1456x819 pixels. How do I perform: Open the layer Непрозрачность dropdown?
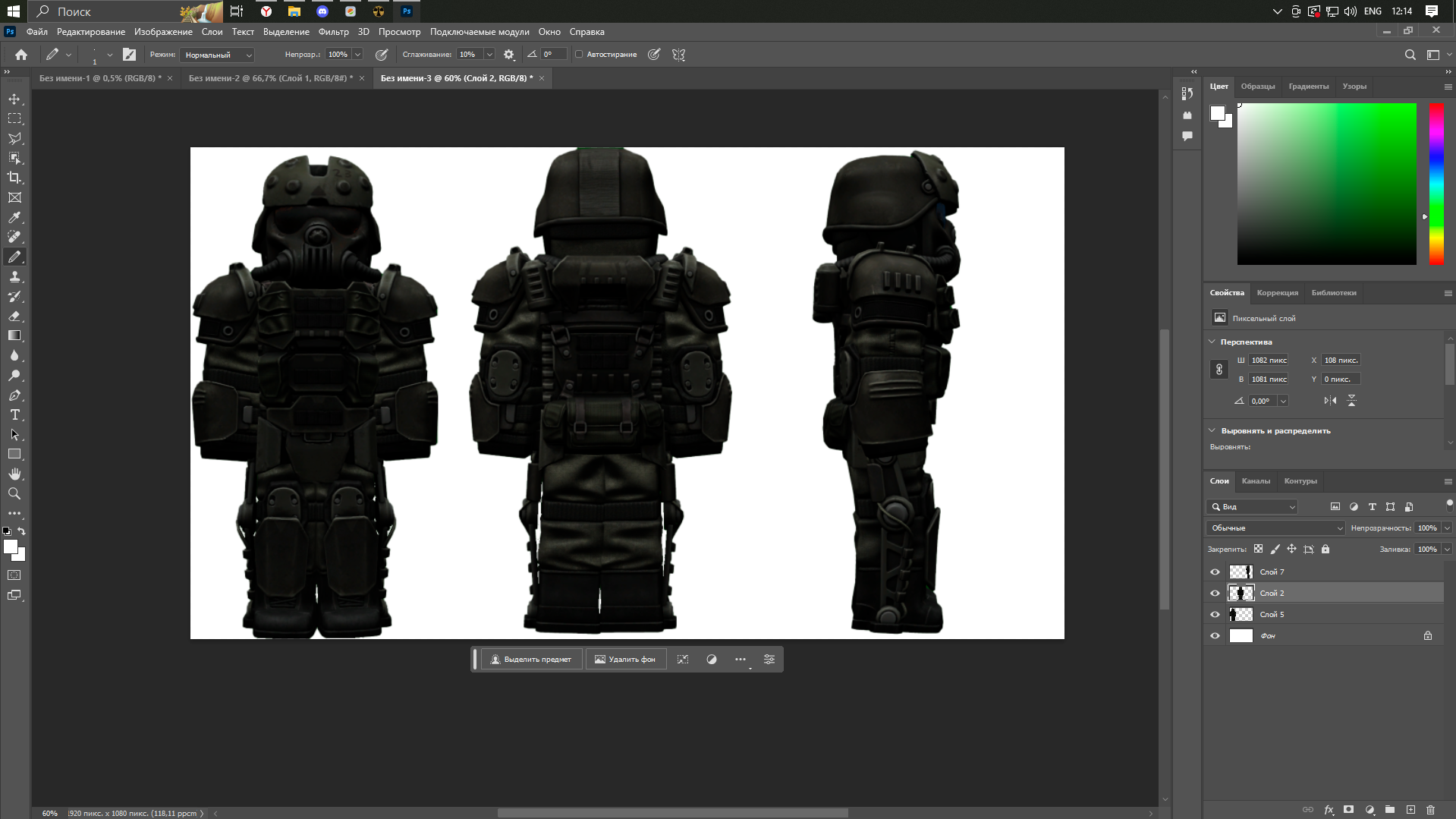1447,528
